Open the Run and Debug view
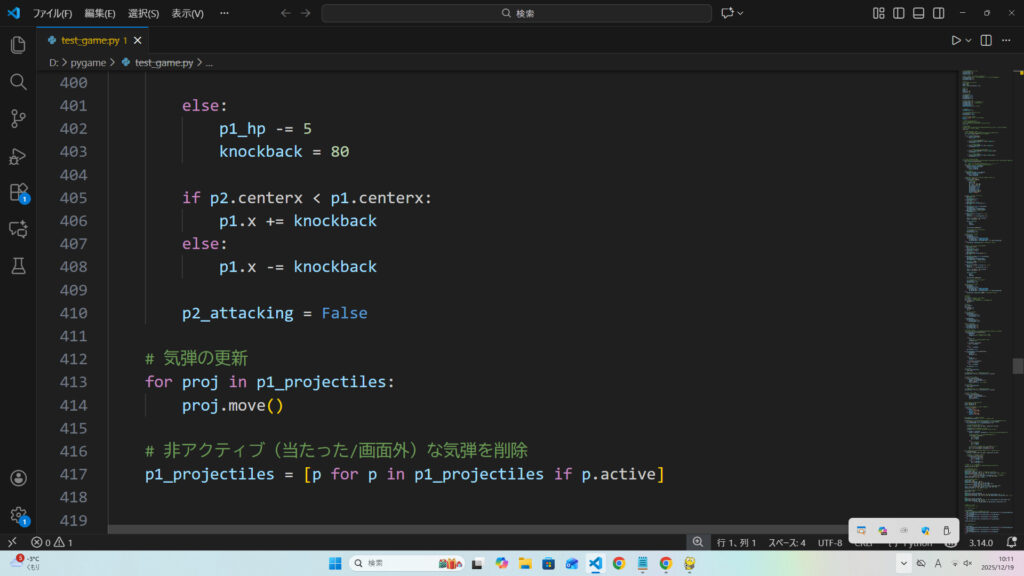The height and width of the screenshot is (576, 1024). tap(17, 155)
